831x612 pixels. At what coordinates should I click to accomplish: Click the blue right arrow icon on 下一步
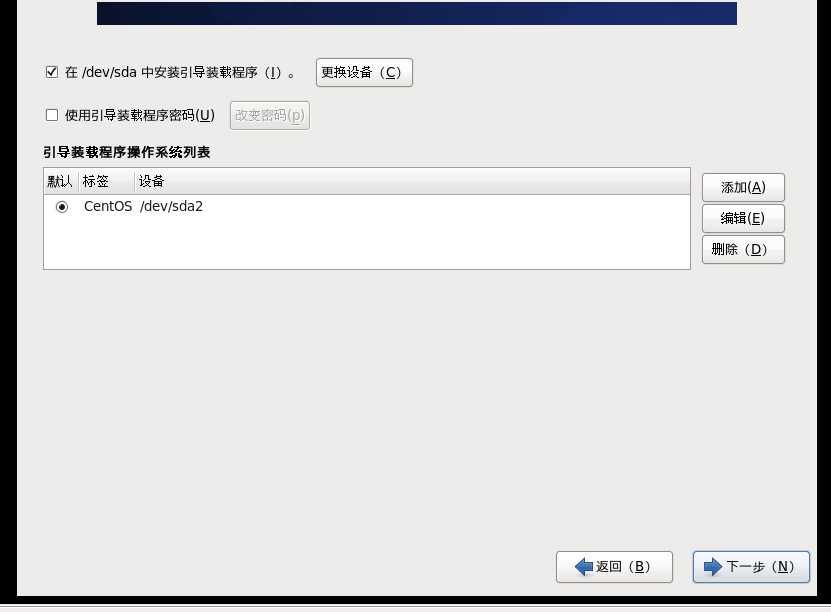[x=713, y=566]
